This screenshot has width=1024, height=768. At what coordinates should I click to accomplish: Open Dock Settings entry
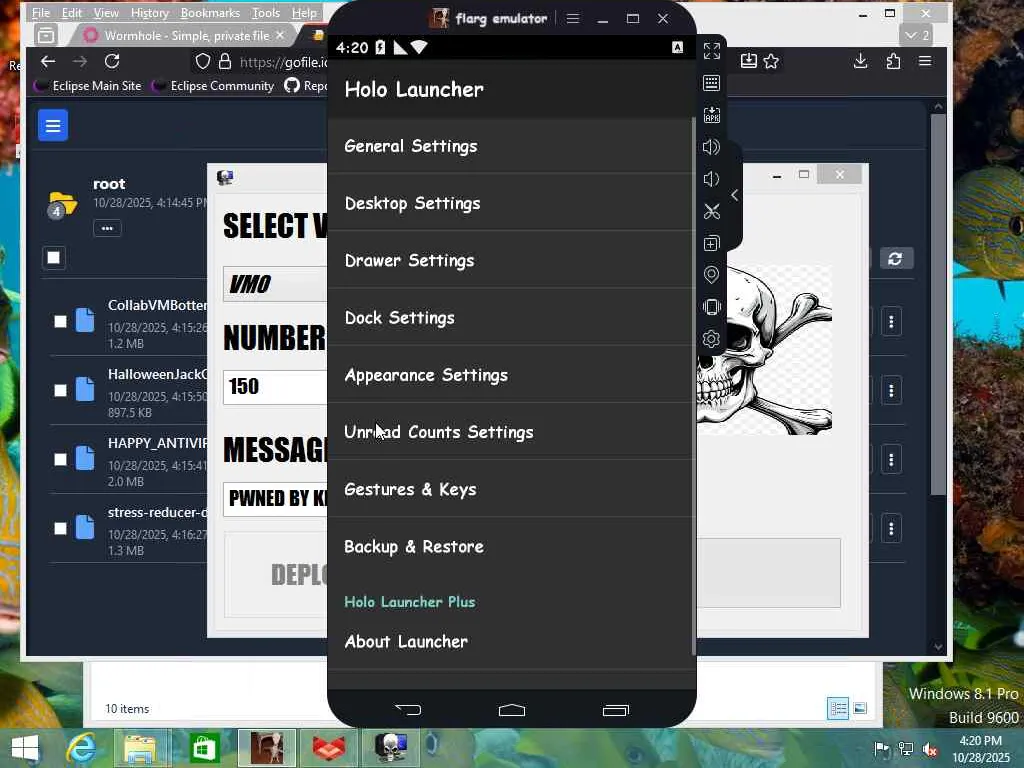coord(510,317)
